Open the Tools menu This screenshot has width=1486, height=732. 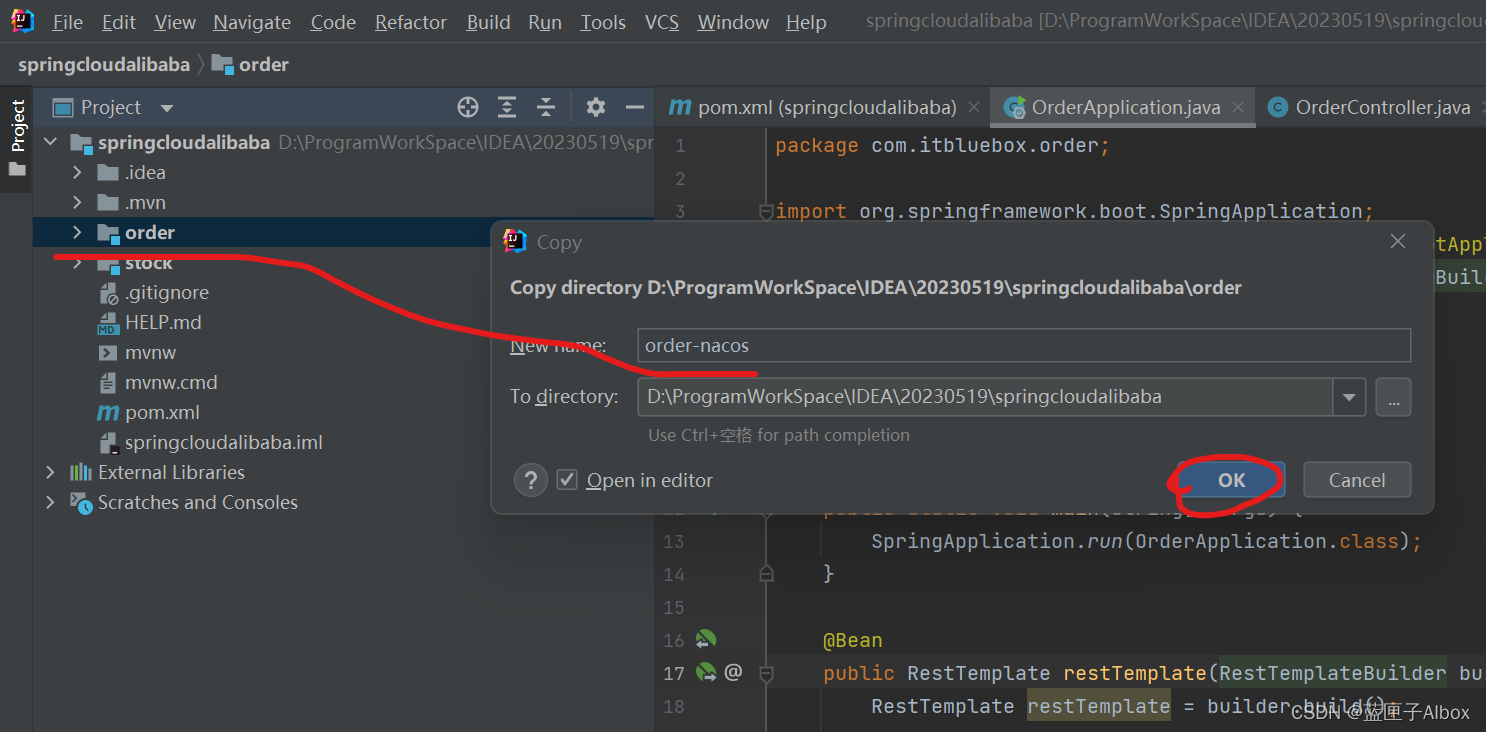tap(603, 22)
